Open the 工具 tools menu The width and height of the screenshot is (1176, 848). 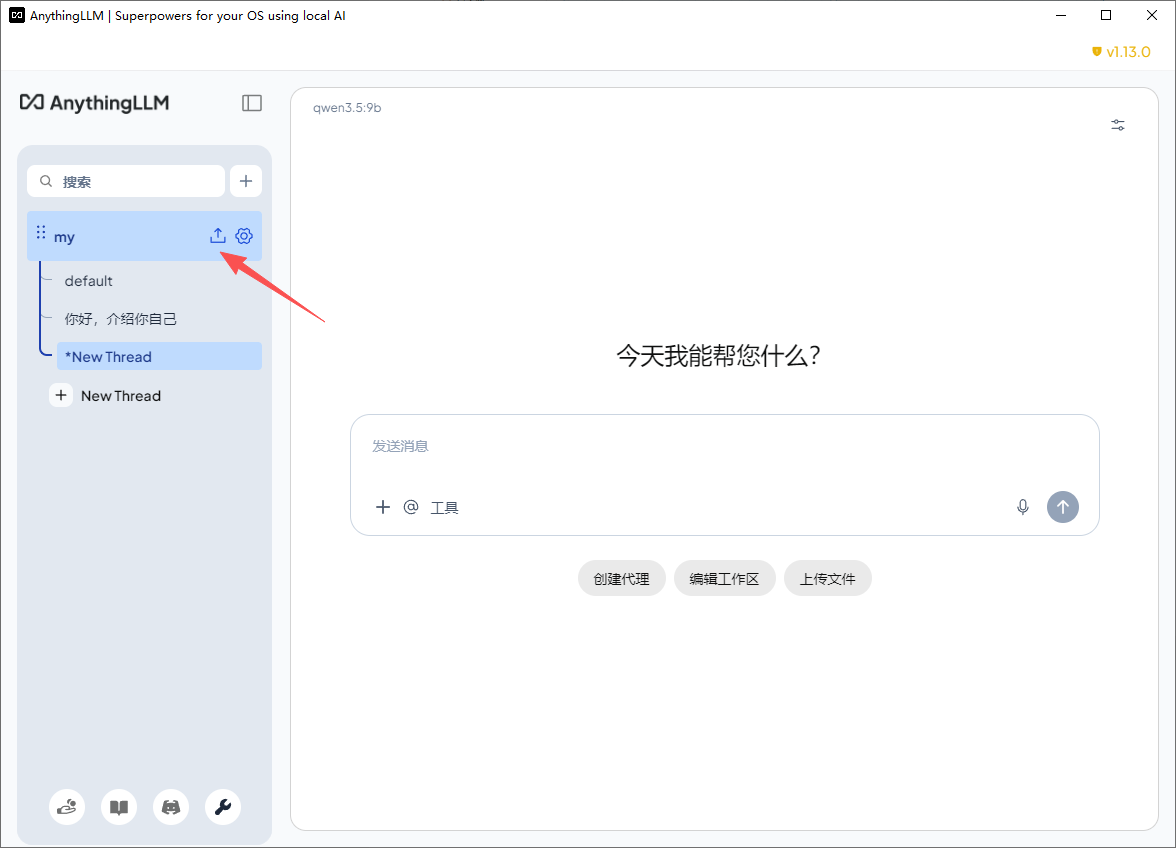[x=444, y=508]
